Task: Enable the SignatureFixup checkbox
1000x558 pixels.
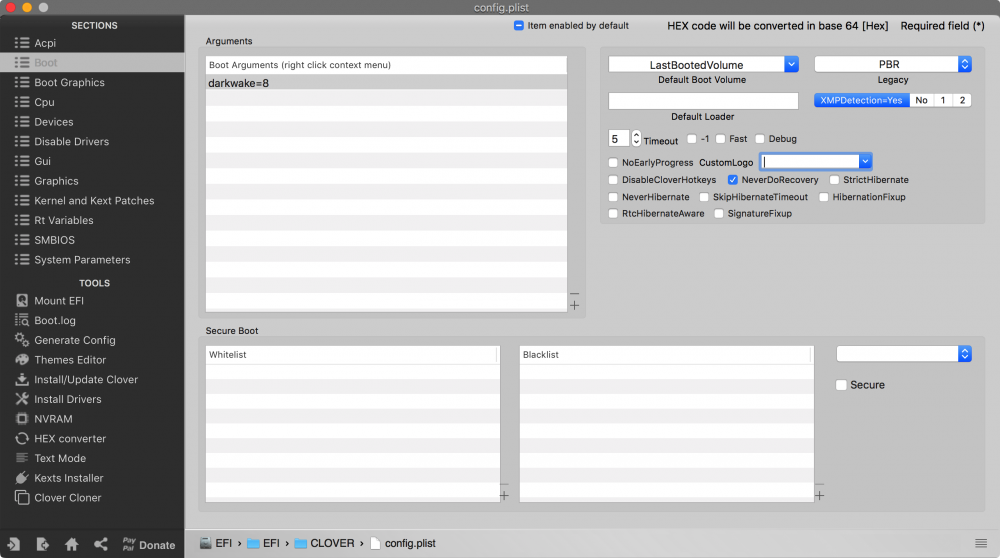Action: point(719,214)
